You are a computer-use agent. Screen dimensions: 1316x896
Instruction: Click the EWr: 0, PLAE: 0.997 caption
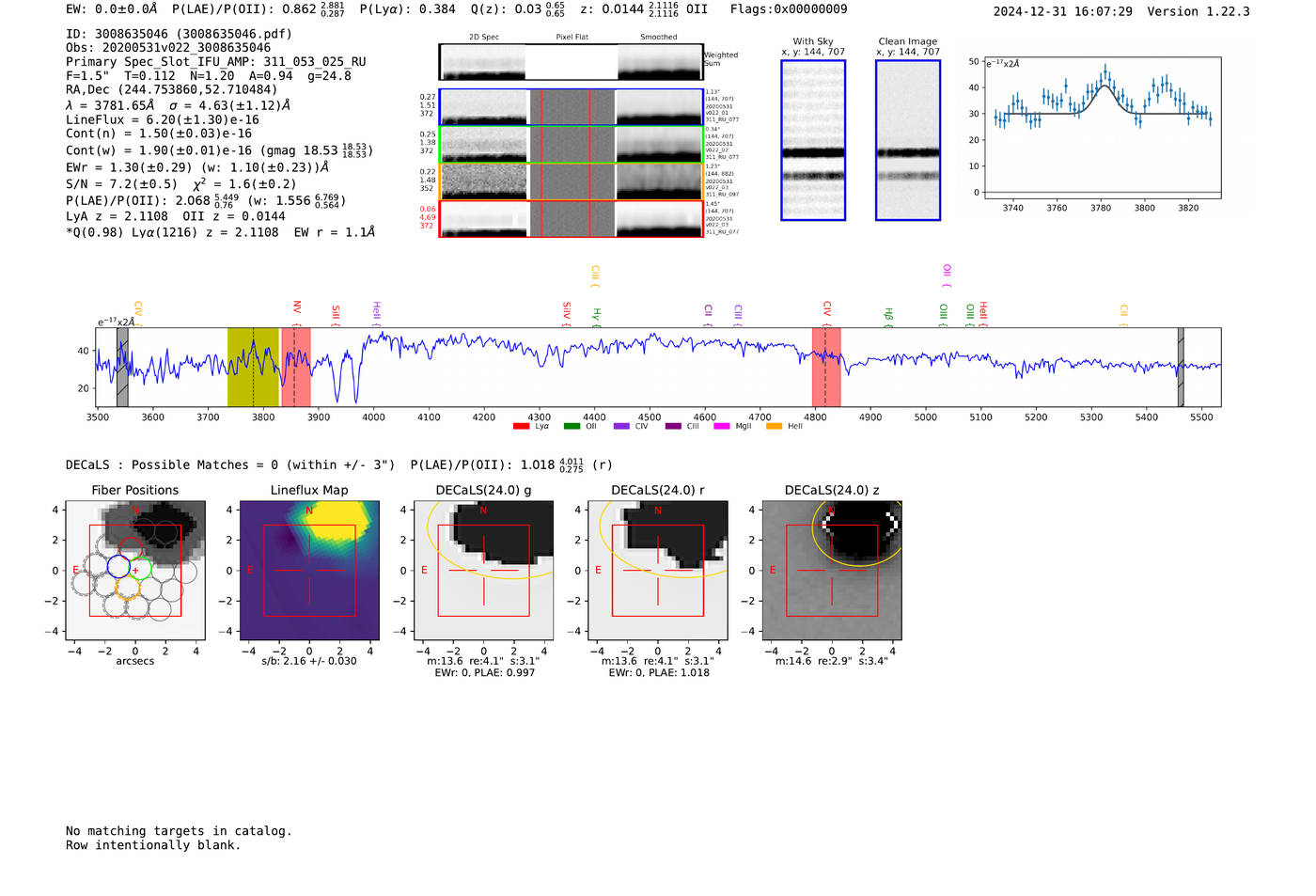[484, 672]
